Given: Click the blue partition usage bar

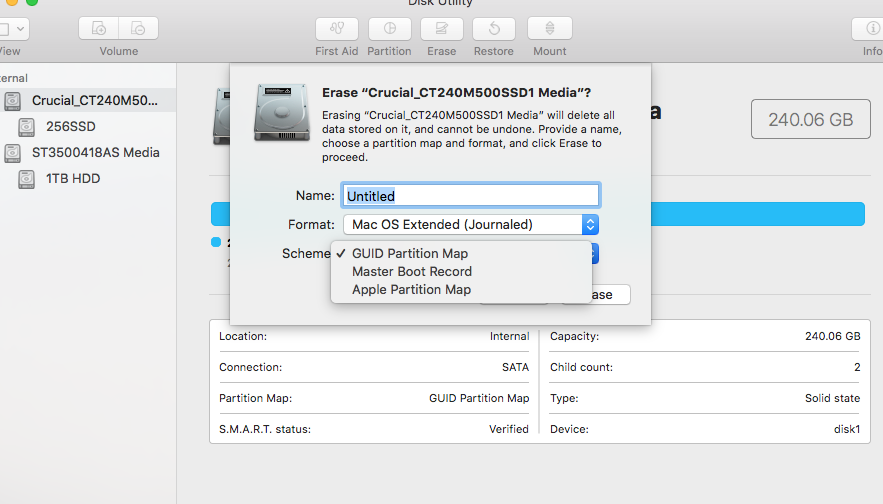Looking at the screenshot, I should click(757, 214).
